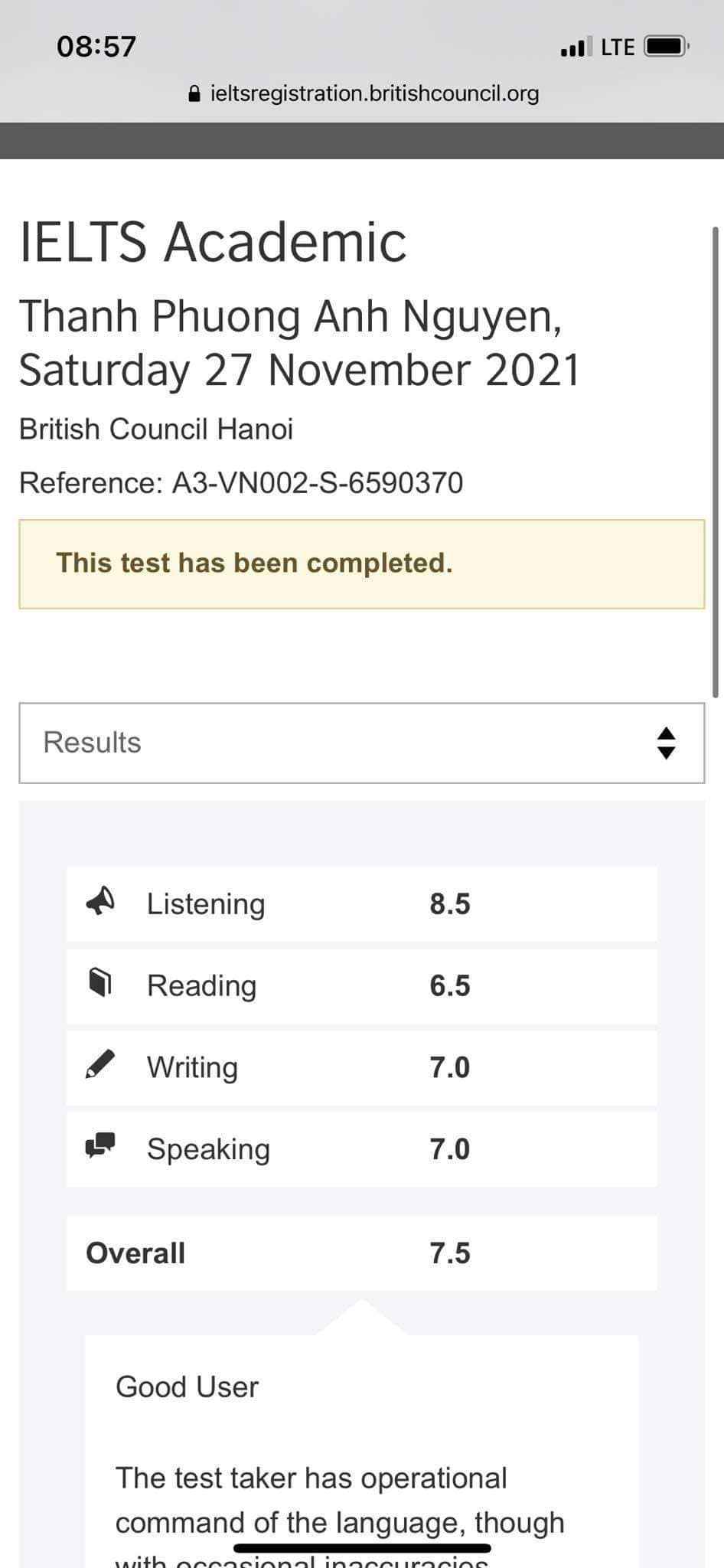Click the page vertical scrollbar
Screen dimensions: 724x1568
tap(716, 459)
